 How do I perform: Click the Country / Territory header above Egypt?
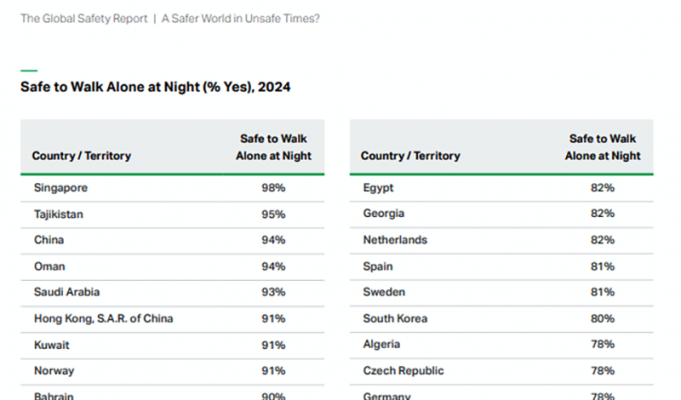coord(410,156)
